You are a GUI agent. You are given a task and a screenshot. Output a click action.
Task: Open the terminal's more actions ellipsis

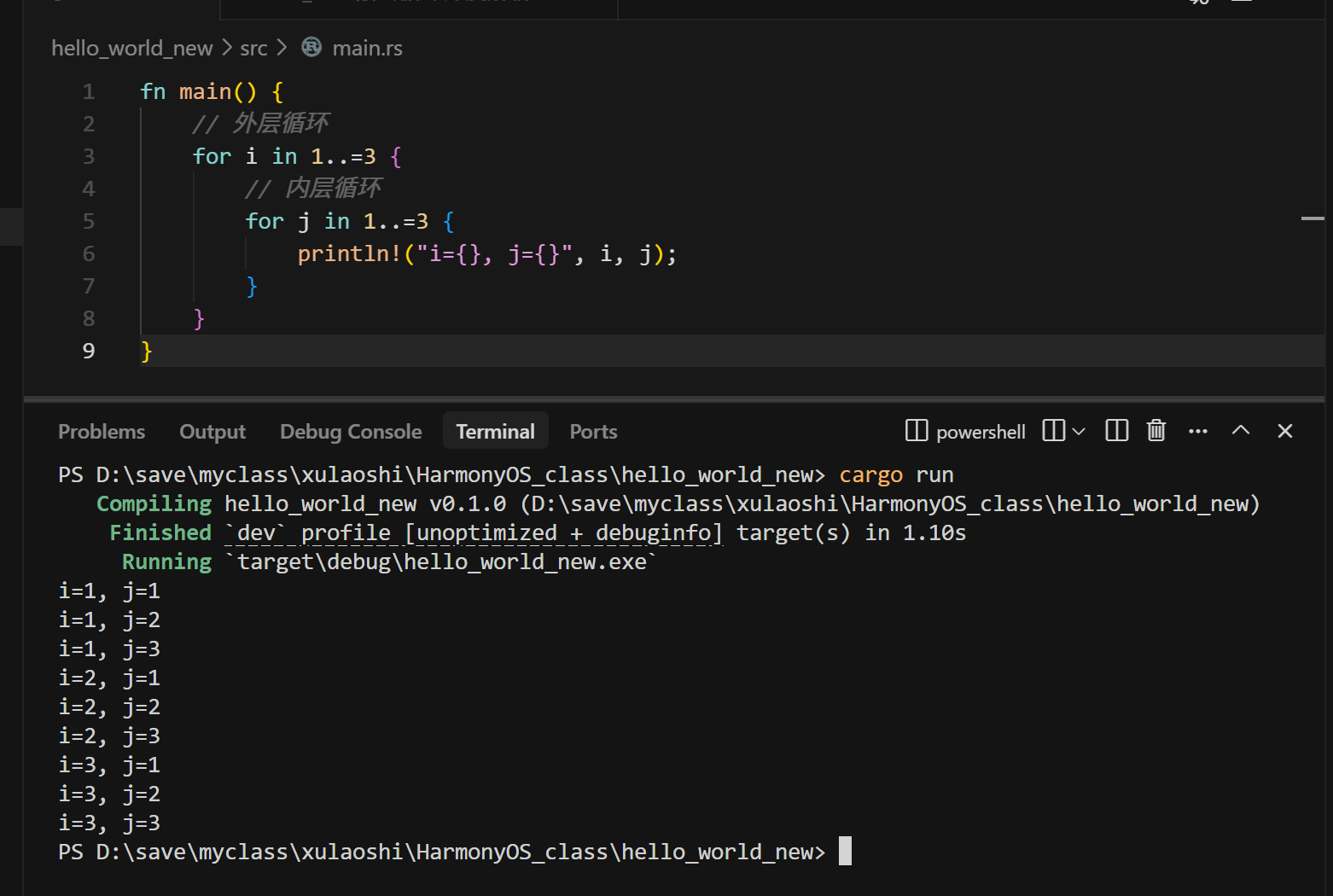1198,431
